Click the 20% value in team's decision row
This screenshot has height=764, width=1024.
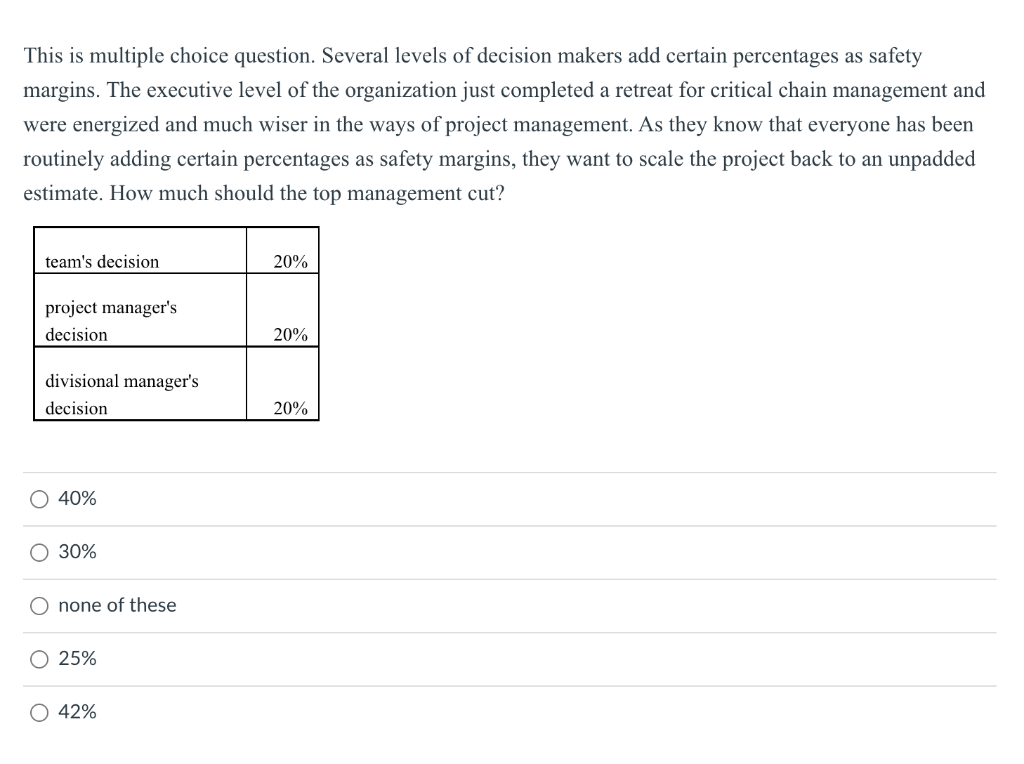click(290, 262)
